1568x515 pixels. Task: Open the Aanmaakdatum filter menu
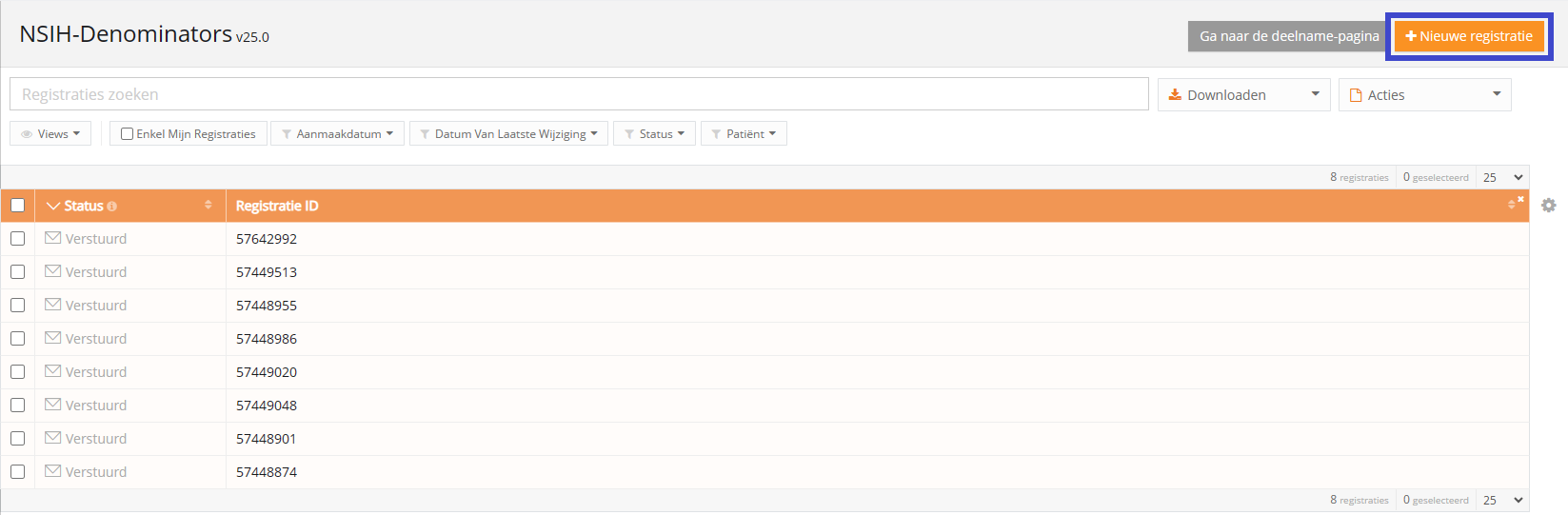pyautogui.click(x=337, y=134)
